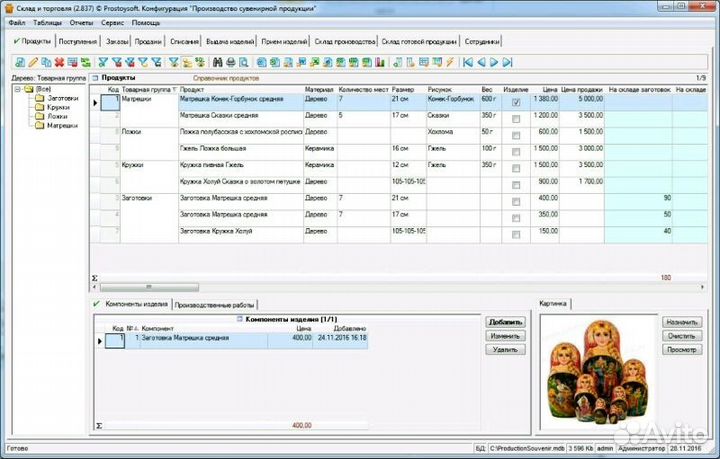Uncheck Изделие box for Матрешка Конек-Горбунок
This screenshot has width=720, height=459.
coord(516,102)
